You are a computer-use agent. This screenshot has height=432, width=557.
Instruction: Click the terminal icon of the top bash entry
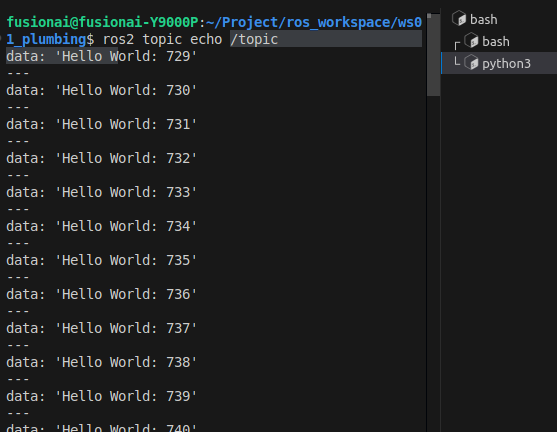click(459, 18)
